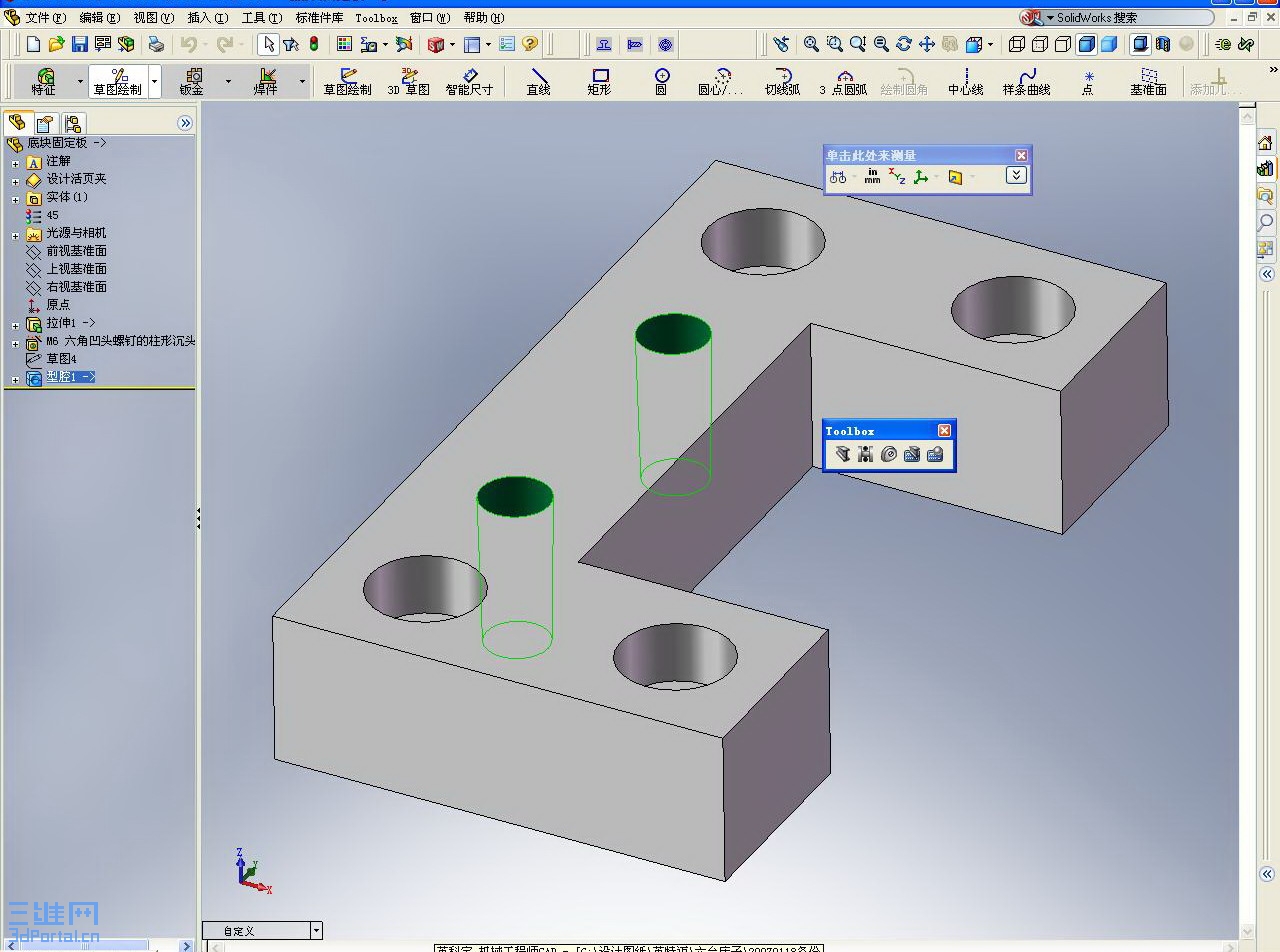
Task: Enable Shaded With Edges display
Action: pos(1087,44)
